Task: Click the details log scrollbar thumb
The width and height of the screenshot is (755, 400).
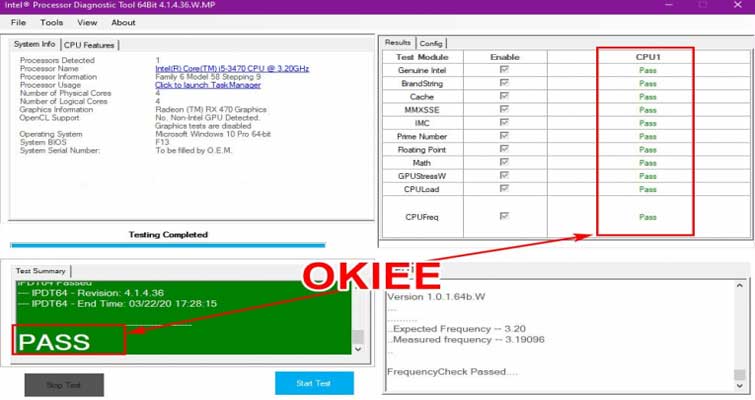Action: [740, 374]
